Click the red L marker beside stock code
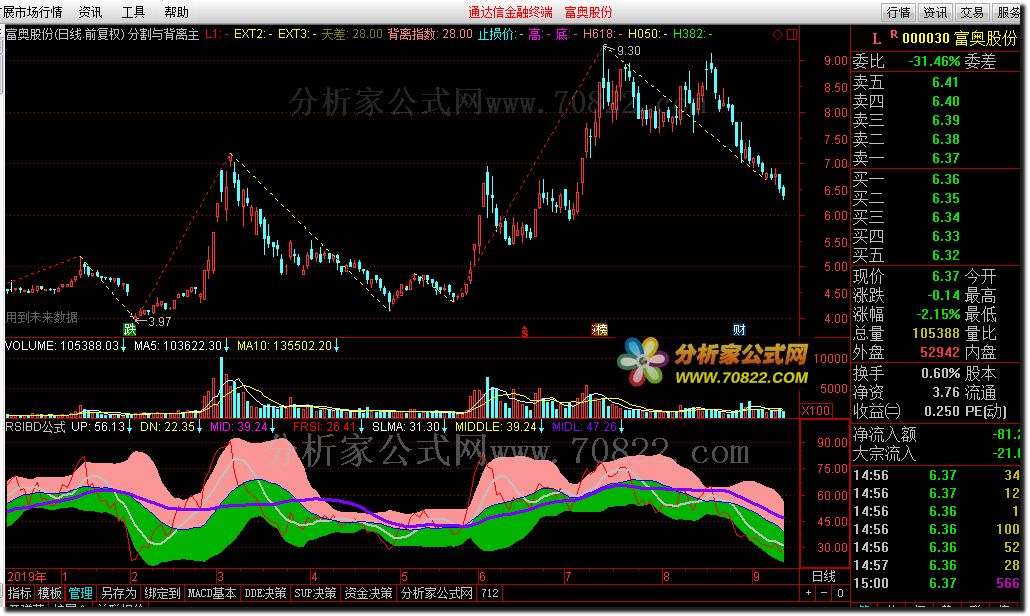1030x616 pixels. pyautogui.click(x=876, y=39)
